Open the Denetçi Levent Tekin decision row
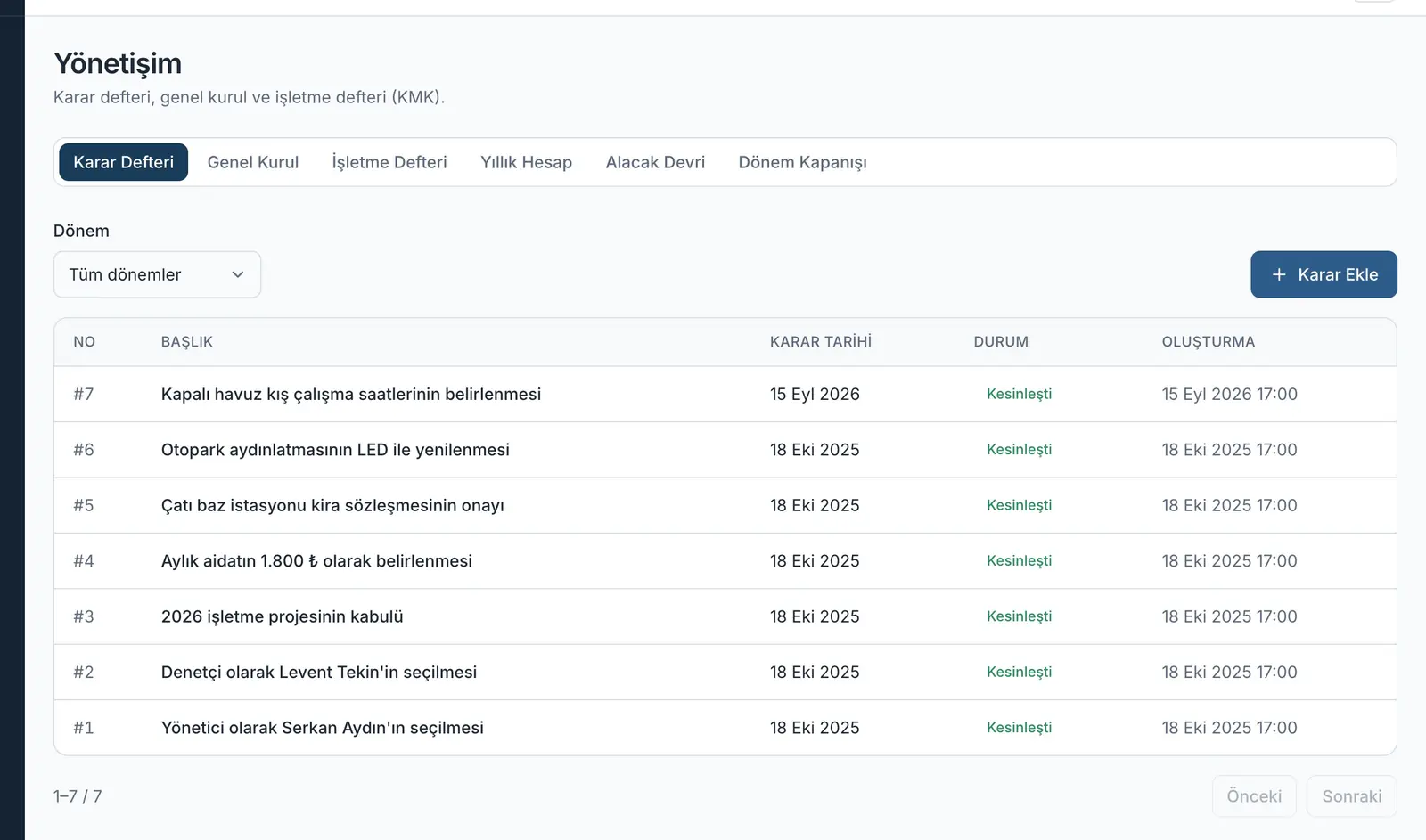 pos(725,672)
